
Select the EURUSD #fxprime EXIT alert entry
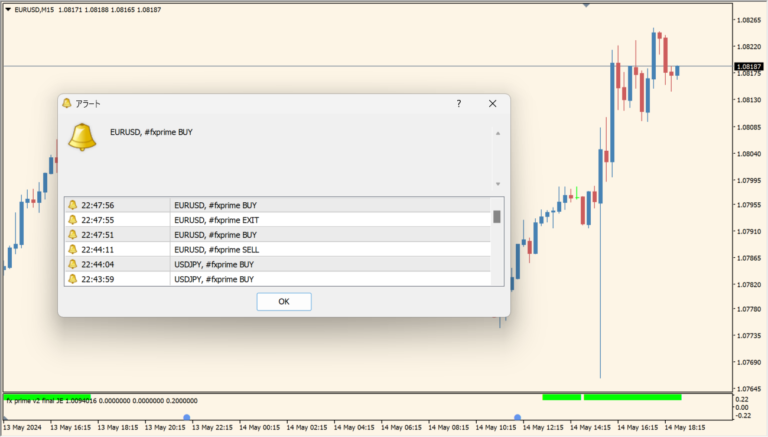coord(230,220)
